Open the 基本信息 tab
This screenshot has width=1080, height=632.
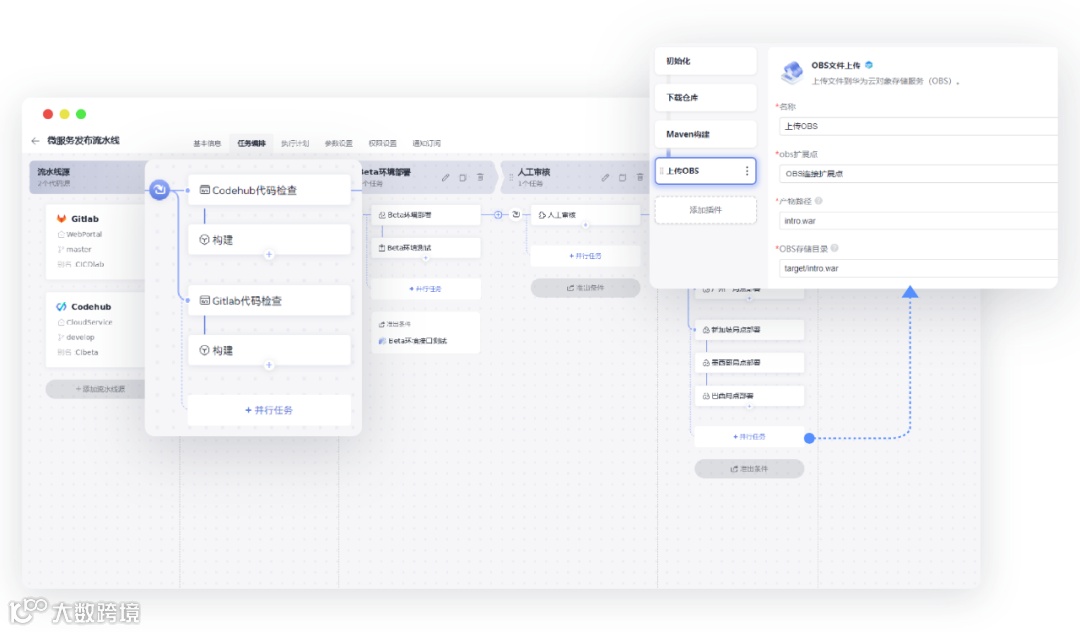(x=207, y=143)
